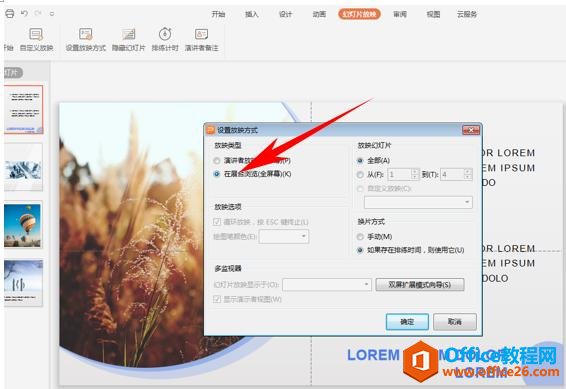Click the 到(T) ending slide number field
The width and height of the screenshot is (566, 389).
click(452, 175)
